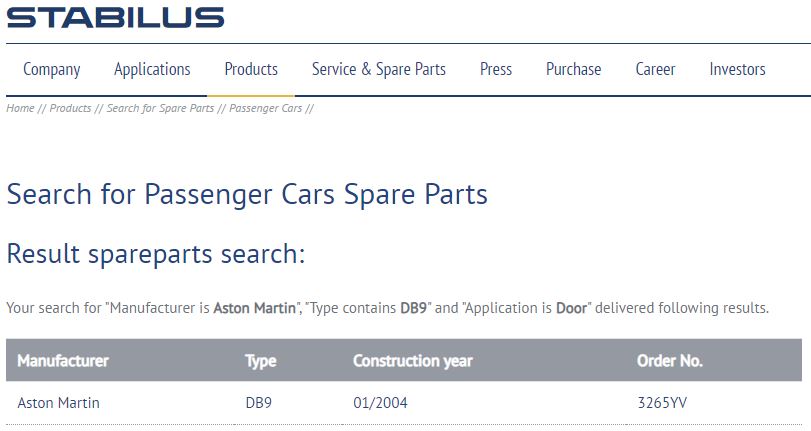Select the Products menu item
The width and height of the screenshot is (811, 431).
click(x=251, y=69)
